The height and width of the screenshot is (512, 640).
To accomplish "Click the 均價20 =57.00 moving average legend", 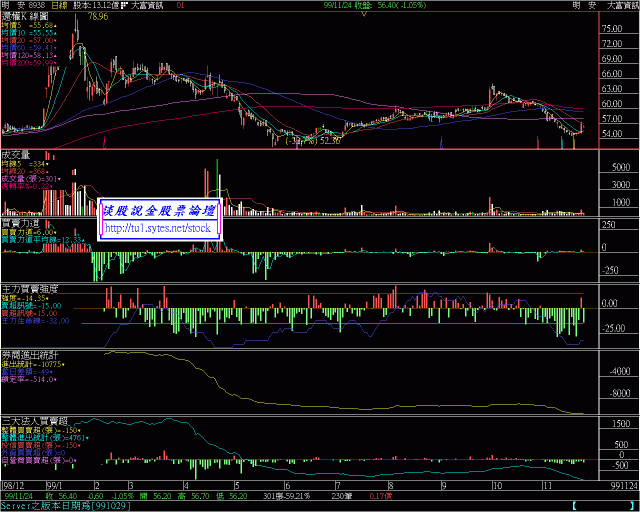I will coord(29,40).
